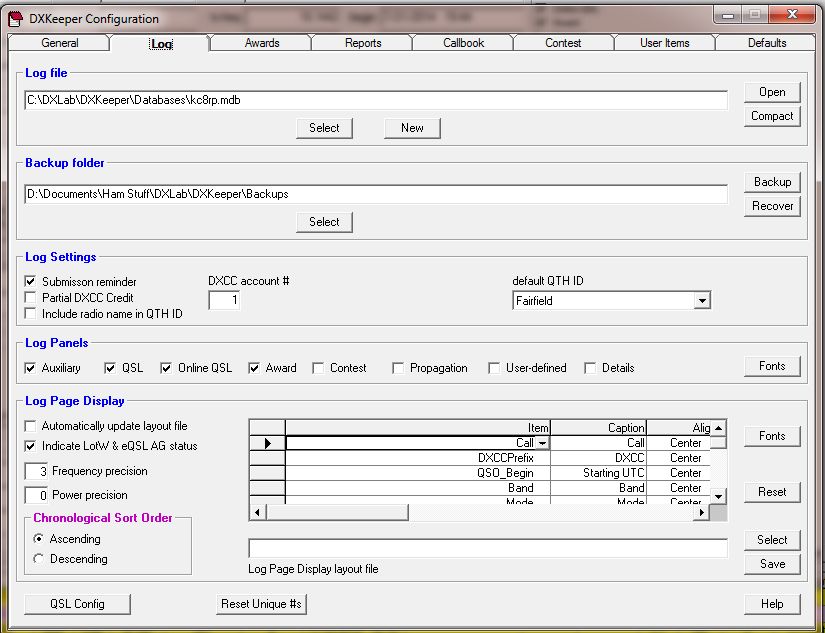The height and width of the screenshot is (633, 825).
Task: Close the DXKeeper Configuration window
Action: click(792, 15)
